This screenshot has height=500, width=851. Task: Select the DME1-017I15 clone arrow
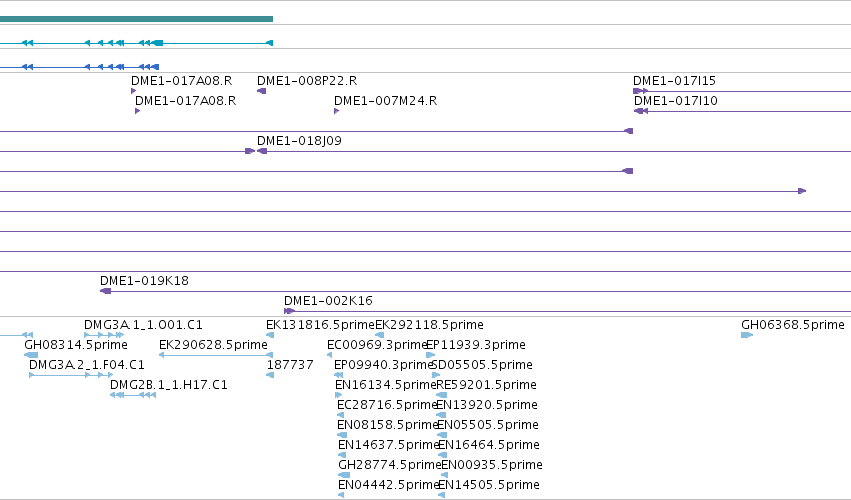click(640, 91)
